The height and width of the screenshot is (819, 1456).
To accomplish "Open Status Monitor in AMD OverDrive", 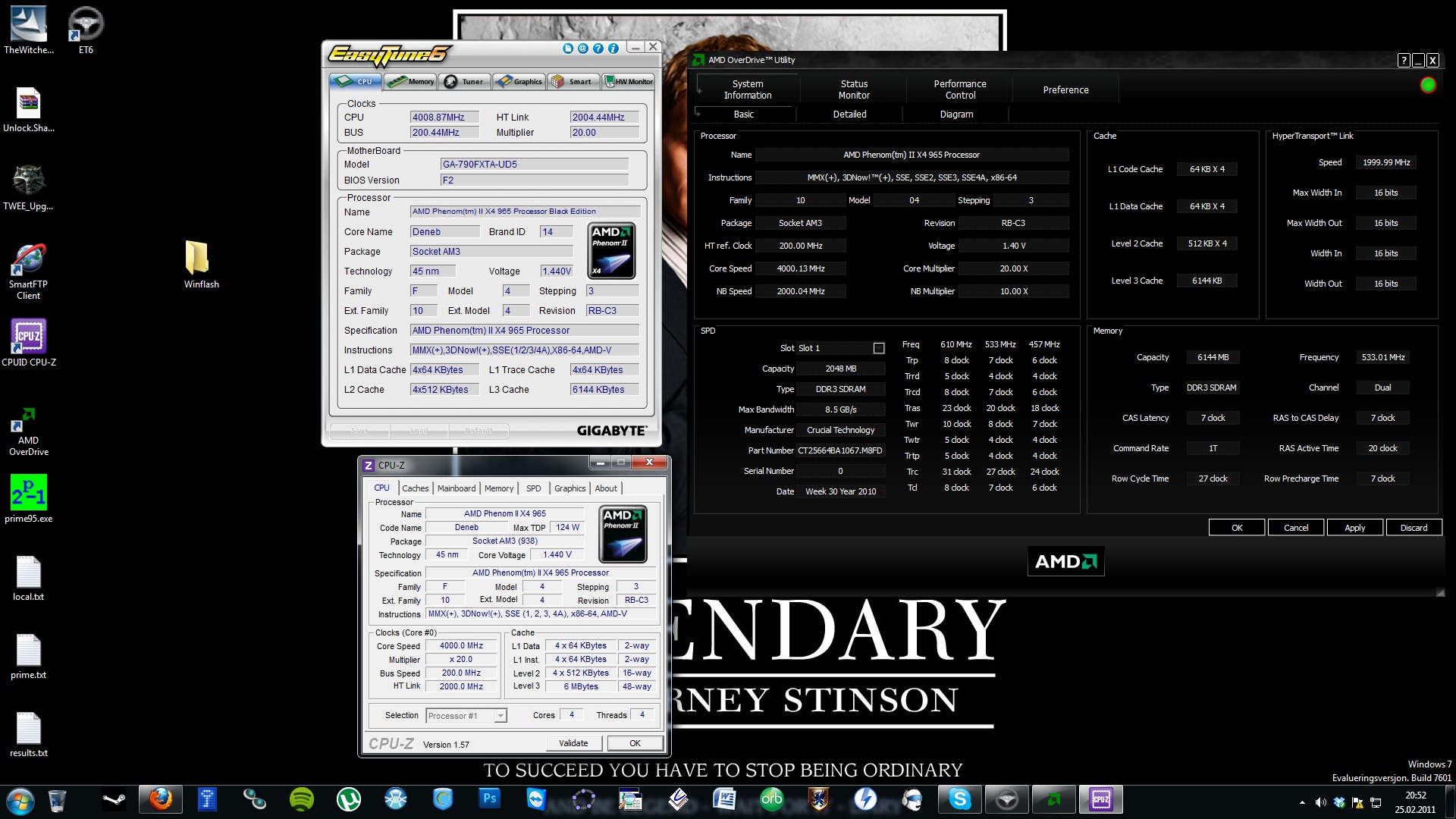I will tap(854, 89).
